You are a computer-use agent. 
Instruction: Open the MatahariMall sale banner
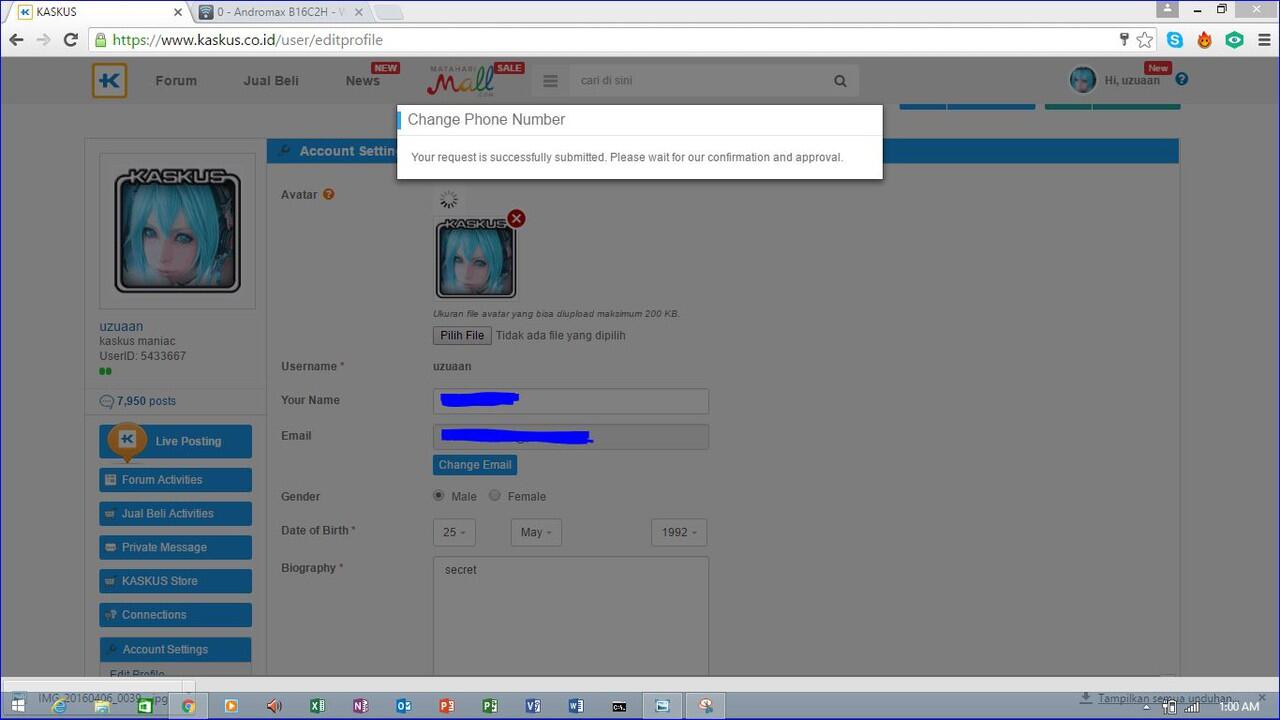point(474,80)
